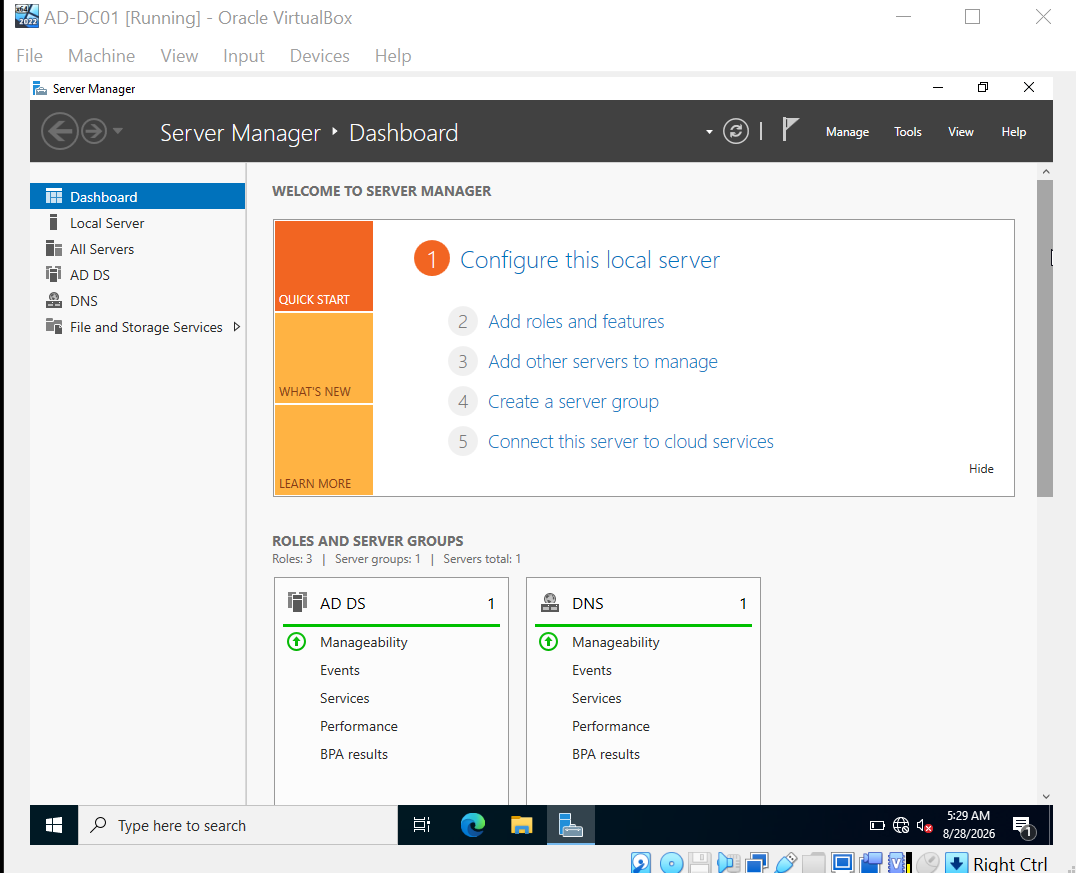Open Task View on the taskbar

[x=421, y=825]
